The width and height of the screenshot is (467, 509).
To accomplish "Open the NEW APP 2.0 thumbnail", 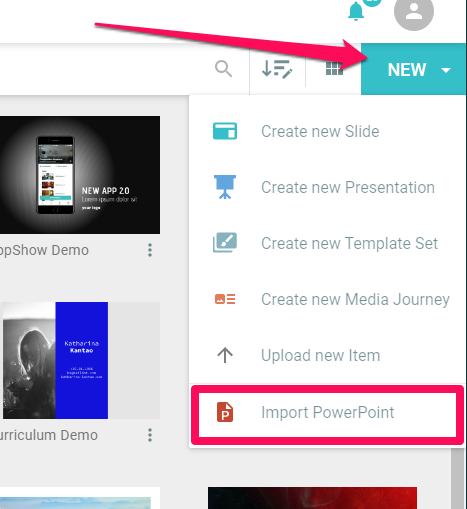I will pos(80,175).
